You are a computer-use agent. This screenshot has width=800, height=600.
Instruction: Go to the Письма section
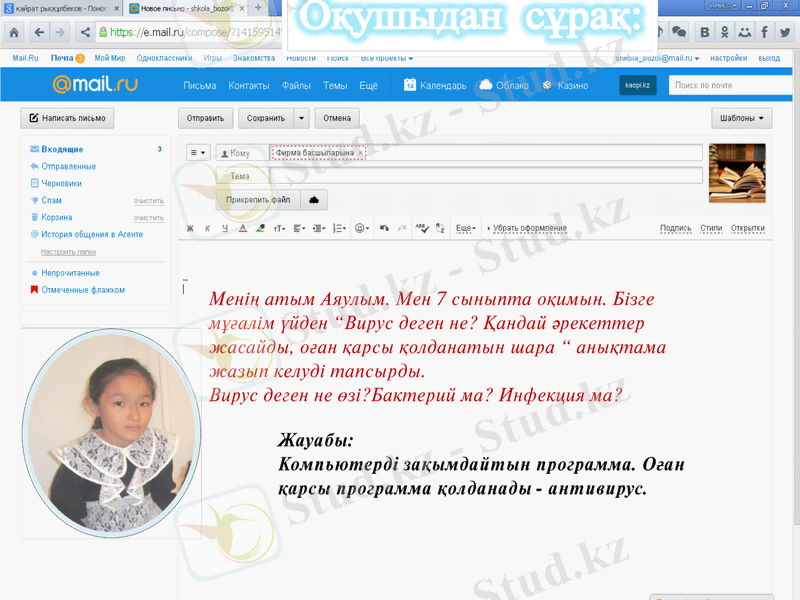click(200, 86)
